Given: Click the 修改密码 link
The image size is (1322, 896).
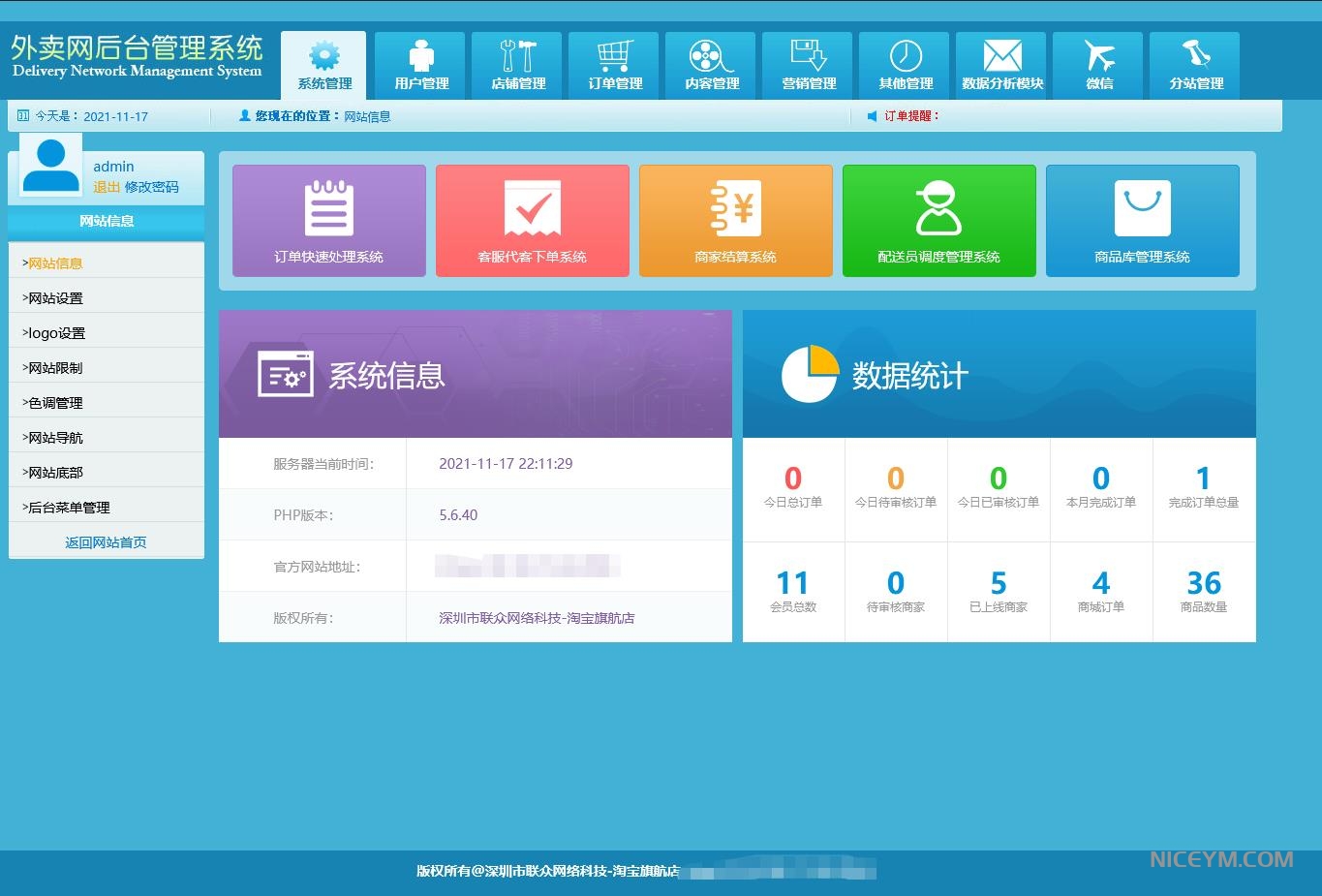Looking at the screenshot, I should (x=152, y=187).
